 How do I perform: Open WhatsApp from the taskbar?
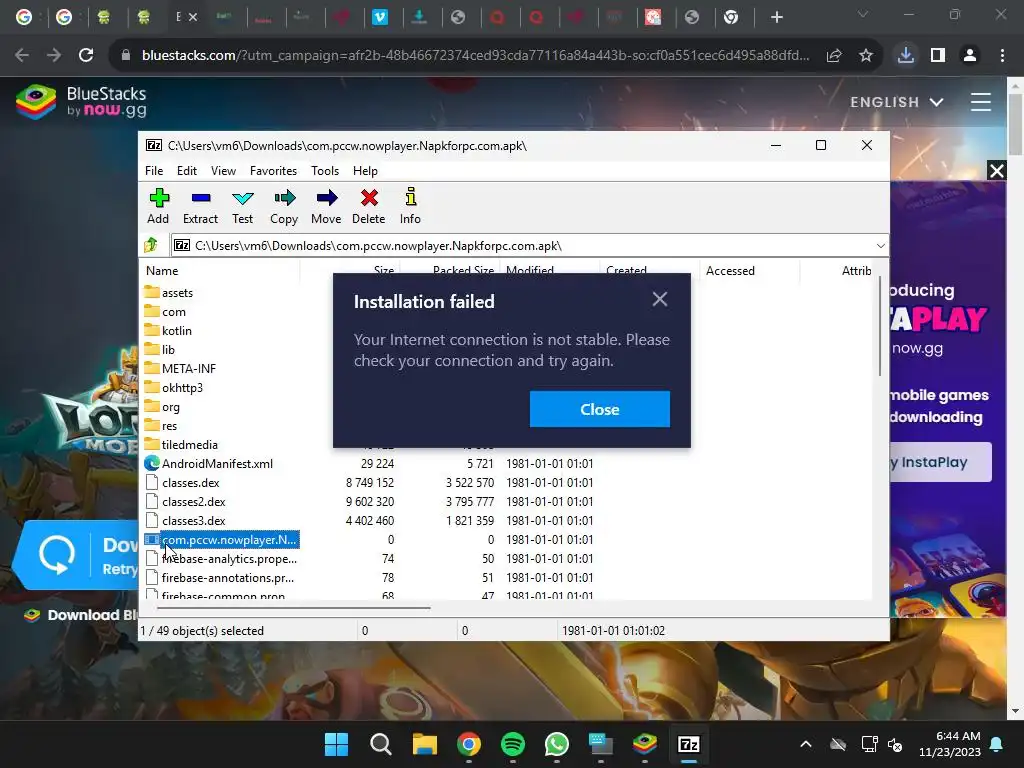coord(556,744)
